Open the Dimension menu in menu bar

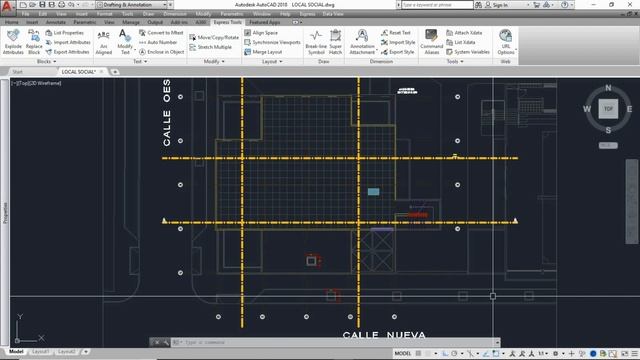175,14
